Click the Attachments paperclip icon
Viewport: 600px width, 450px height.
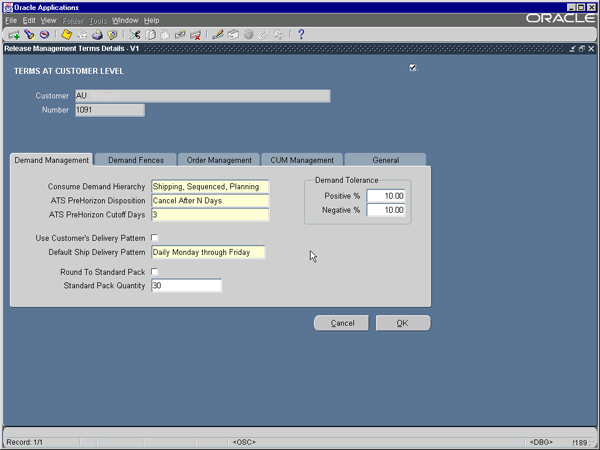(x=263, y=35)
